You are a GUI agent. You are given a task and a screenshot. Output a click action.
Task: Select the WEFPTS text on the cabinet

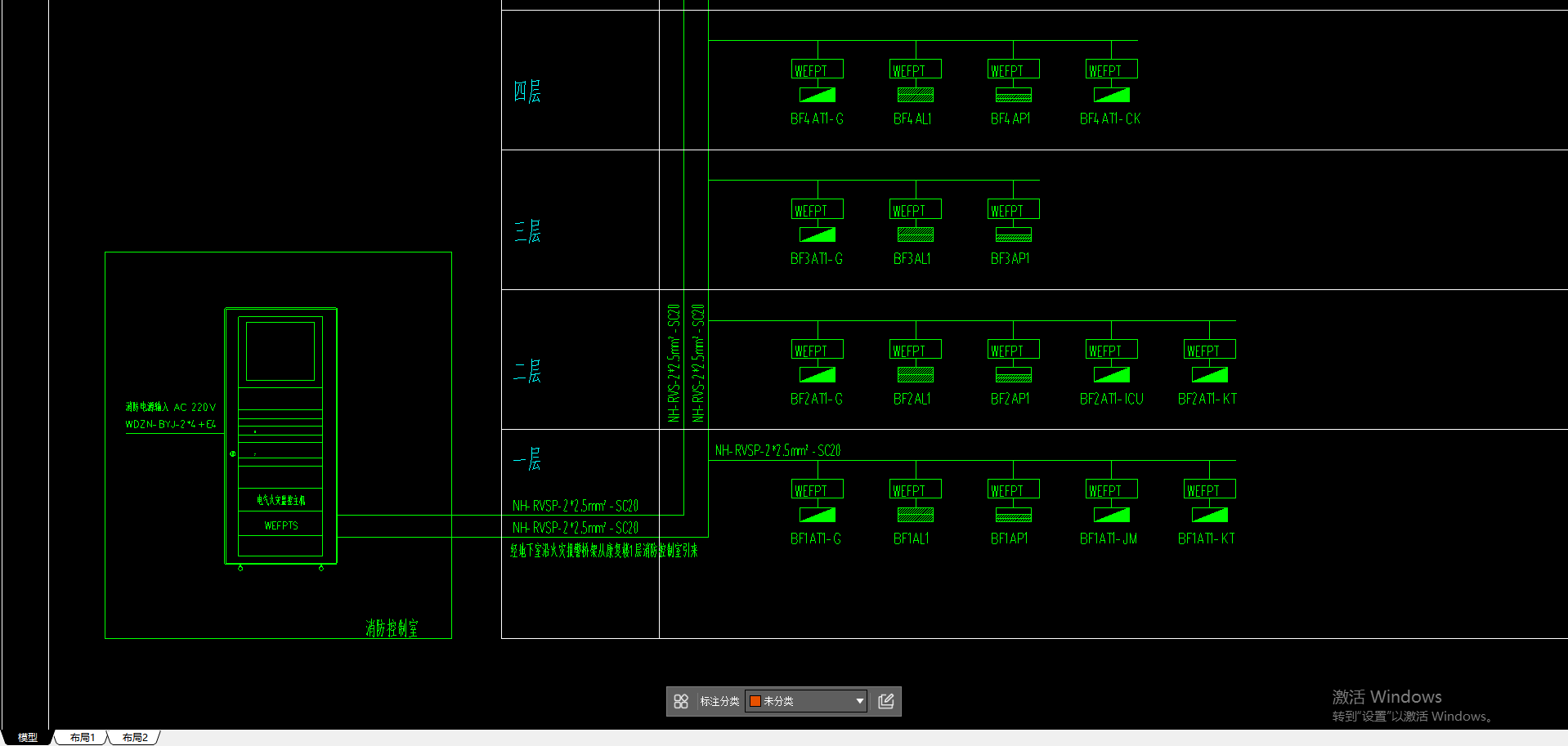click(x=281, y=525)
